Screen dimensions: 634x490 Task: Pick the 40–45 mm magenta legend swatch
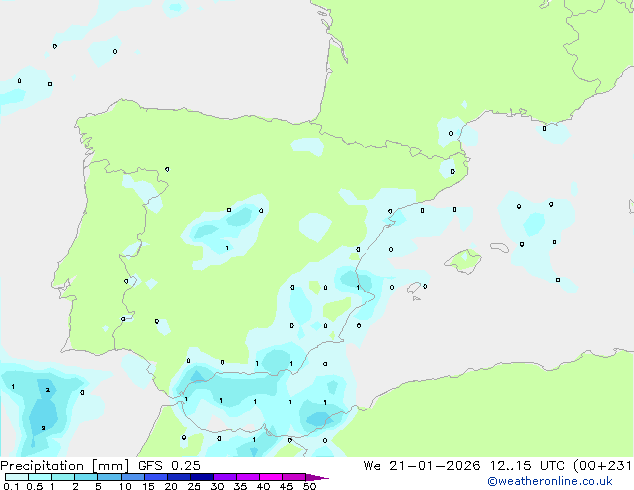[x=271, y=477]
